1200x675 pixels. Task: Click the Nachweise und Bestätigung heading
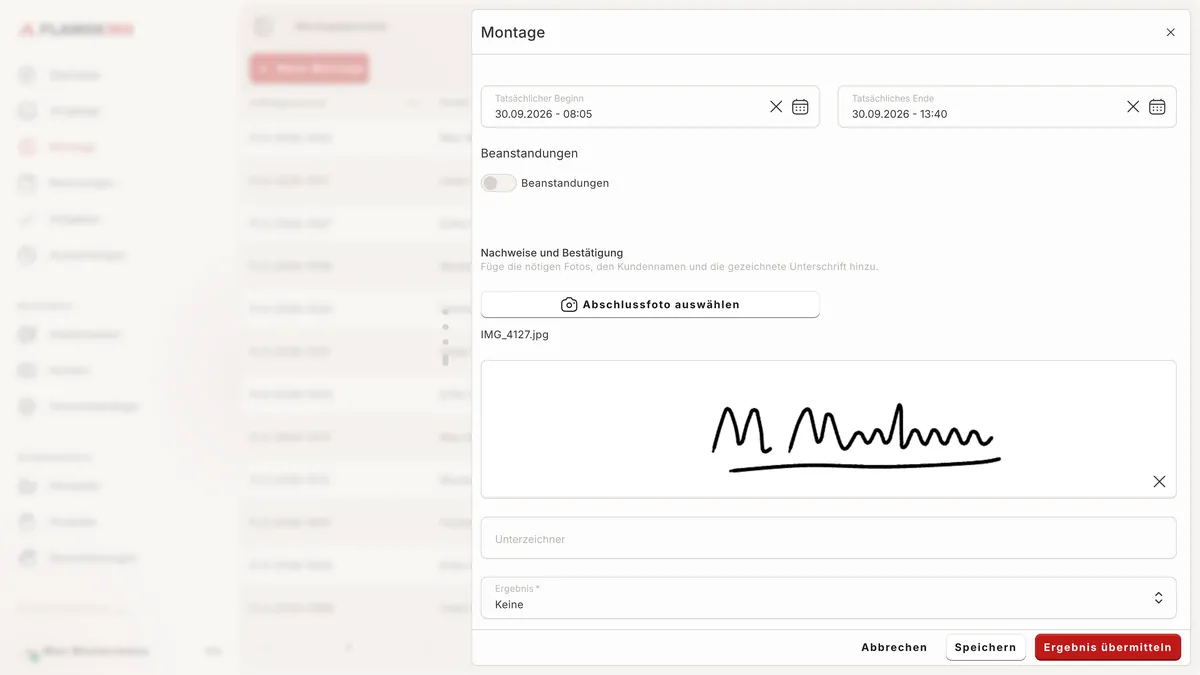552,253
